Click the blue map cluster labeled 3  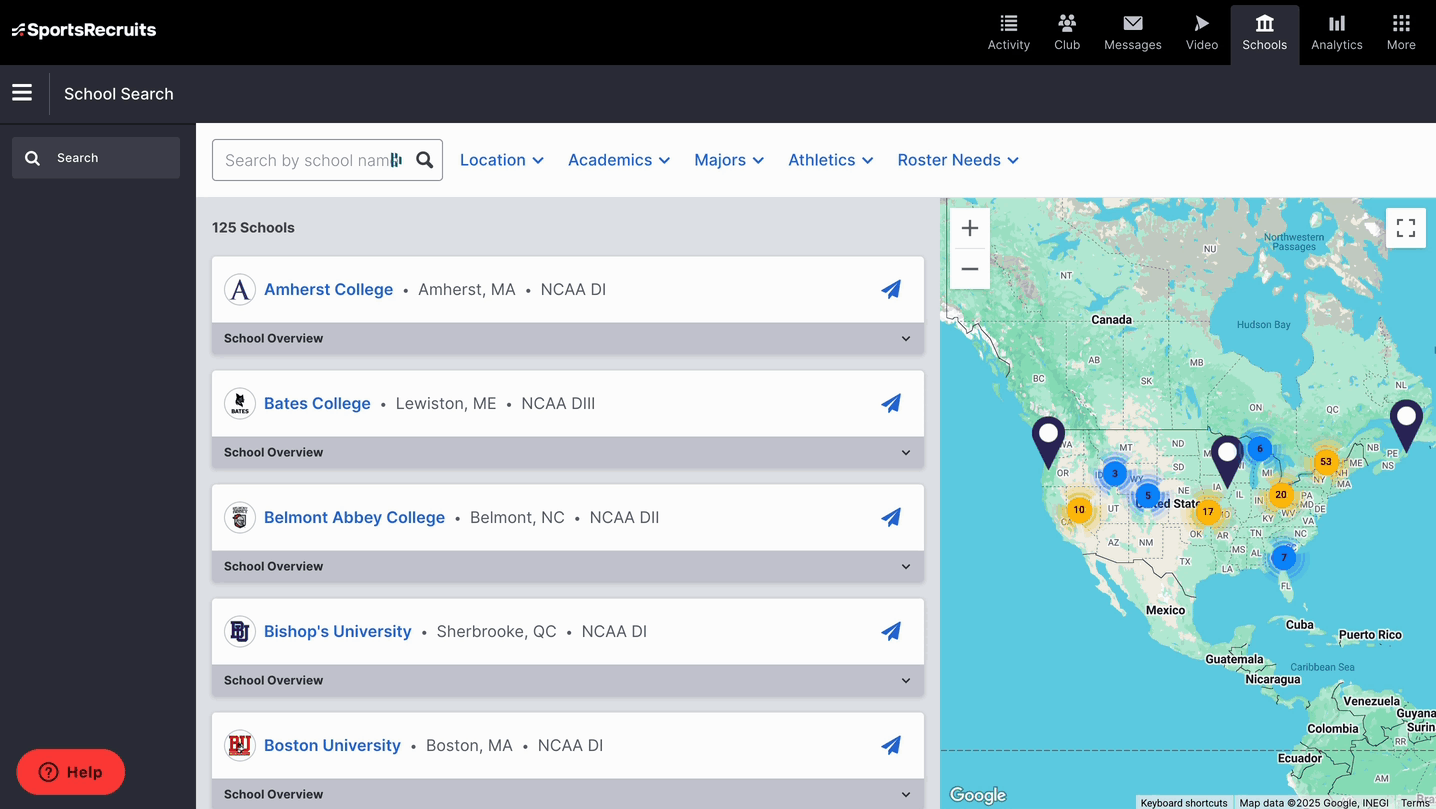1115,474
